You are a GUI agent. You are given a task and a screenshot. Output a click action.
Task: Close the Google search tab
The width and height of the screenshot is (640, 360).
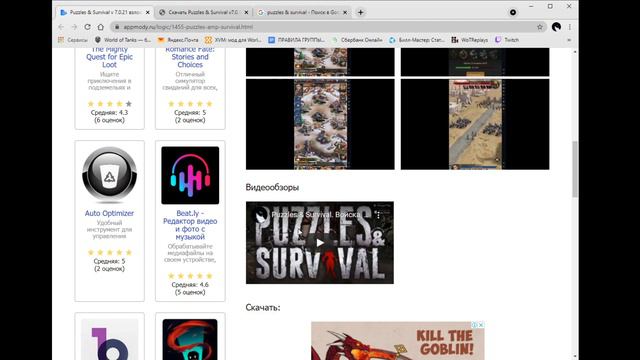tap(345, 13)
